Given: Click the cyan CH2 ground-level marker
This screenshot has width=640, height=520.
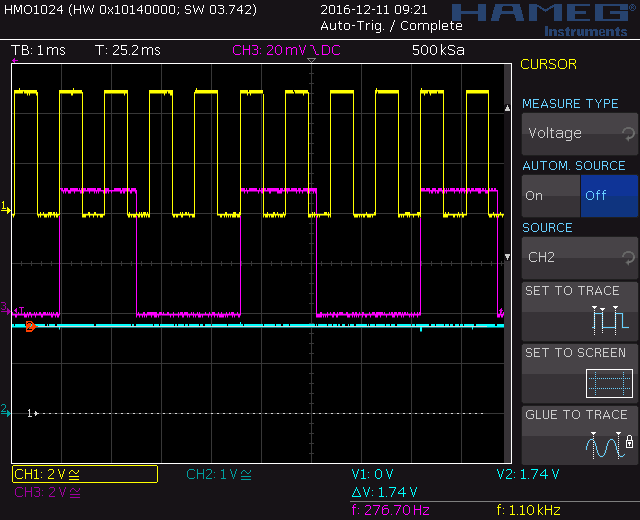Looking at the screenshot, I should [5, 410].
